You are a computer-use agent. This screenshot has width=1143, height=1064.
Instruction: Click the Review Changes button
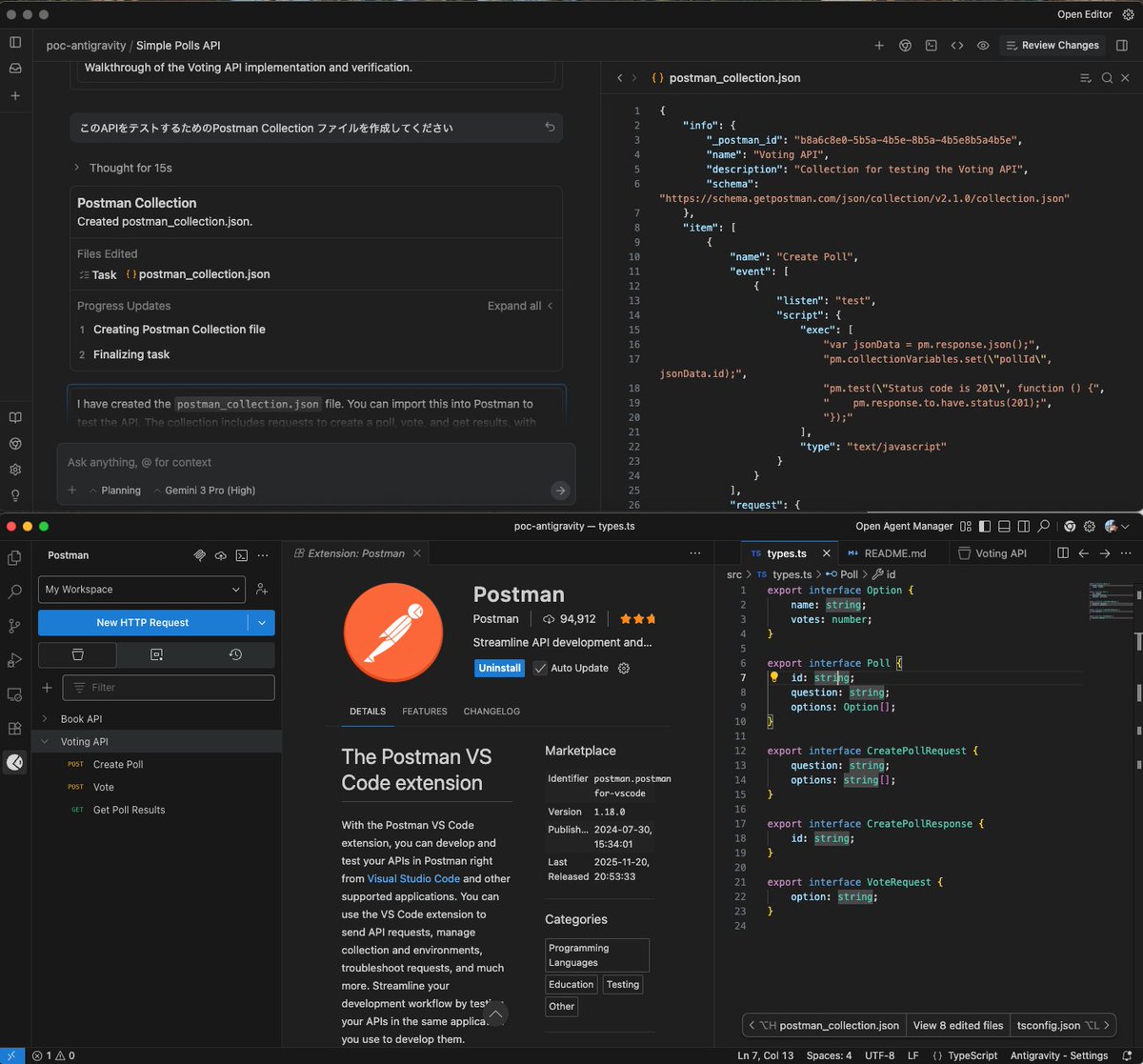1052,46
